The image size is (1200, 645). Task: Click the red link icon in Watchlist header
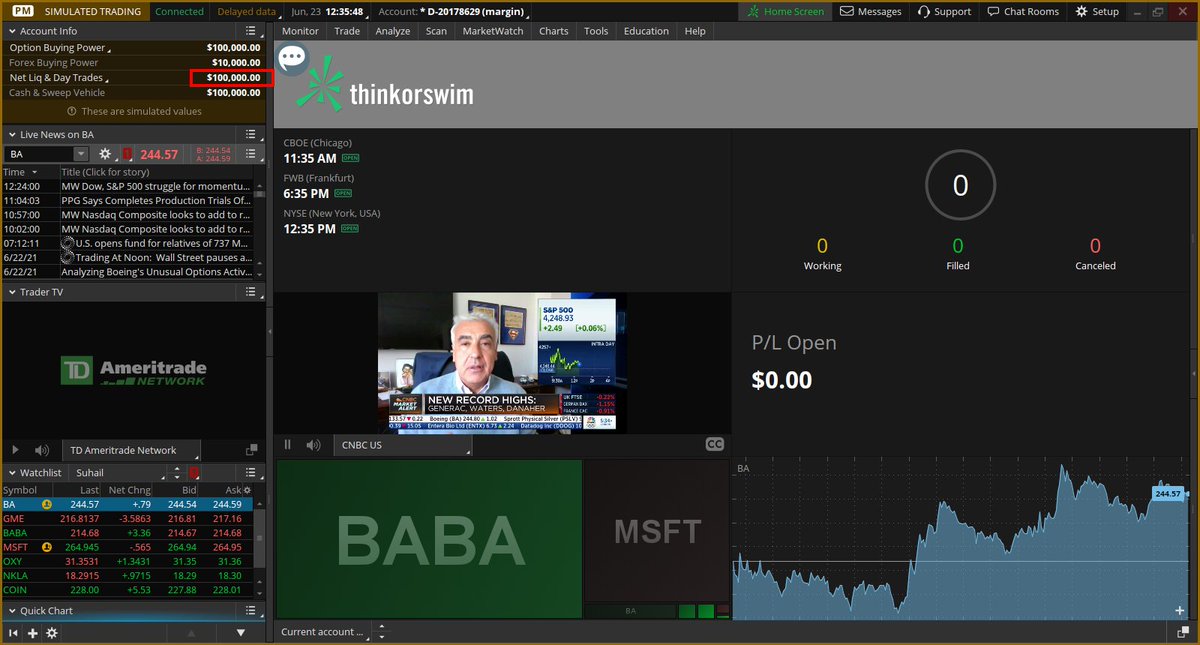(x=193, y=472)
